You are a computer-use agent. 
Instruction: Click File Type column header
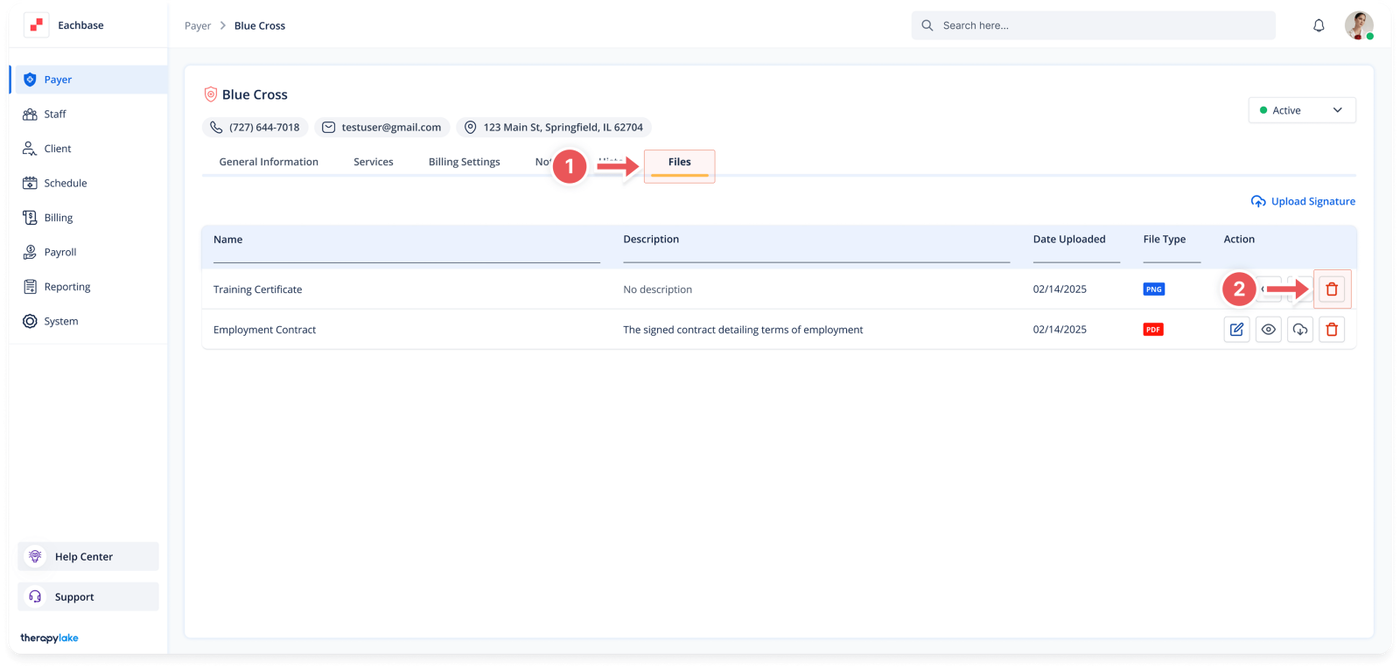coord(1164,239)
